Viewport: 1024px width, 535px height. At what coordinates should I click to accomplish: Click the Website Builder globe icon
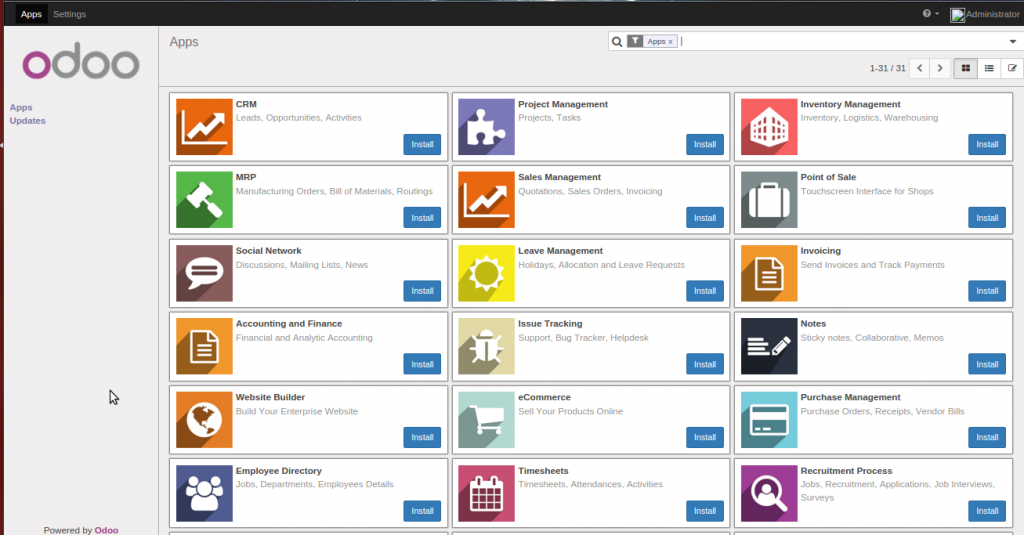pos(204,420)
